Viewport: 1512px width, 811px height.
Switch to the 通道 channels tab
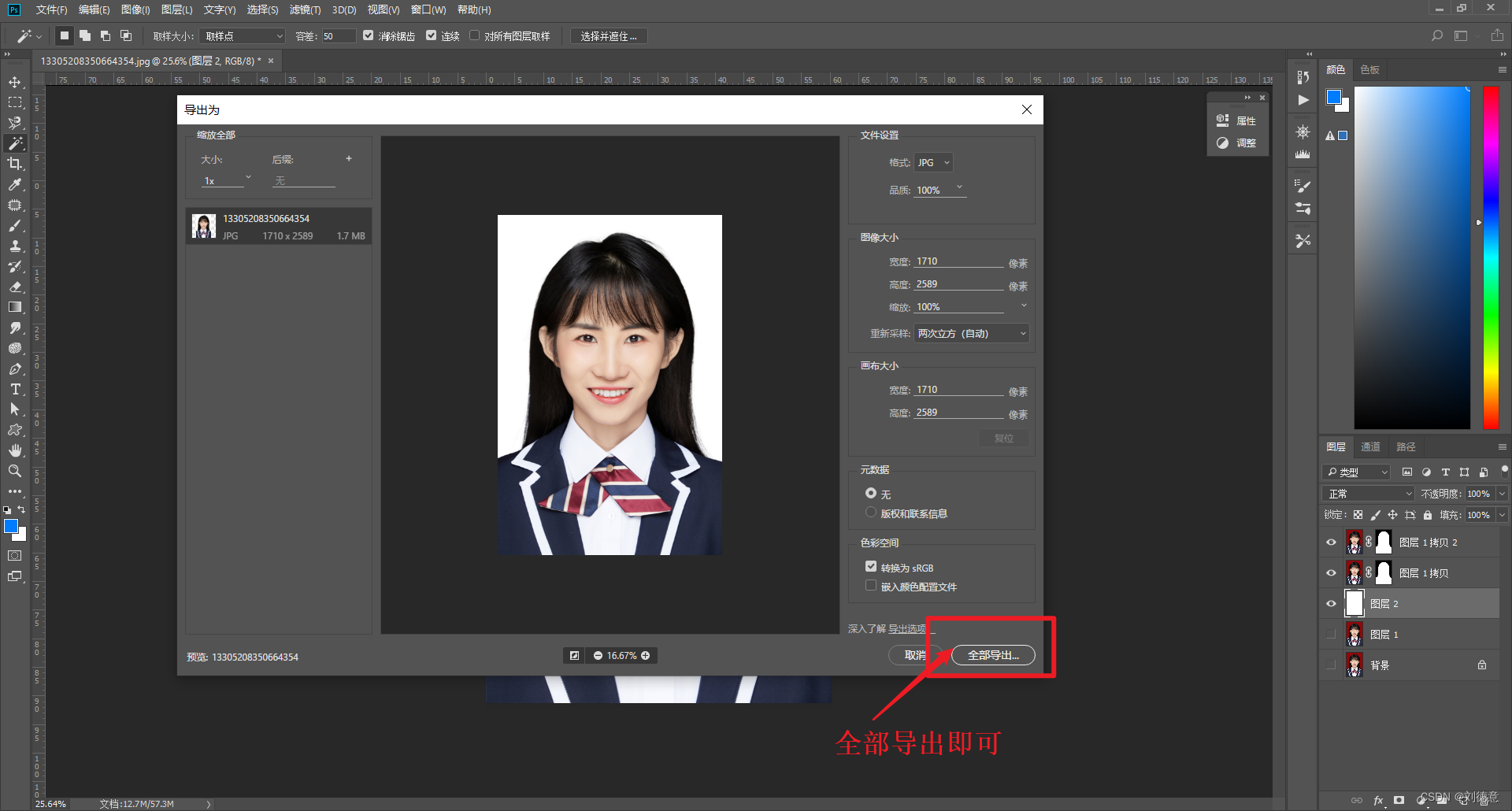(x=1370, y=446)
